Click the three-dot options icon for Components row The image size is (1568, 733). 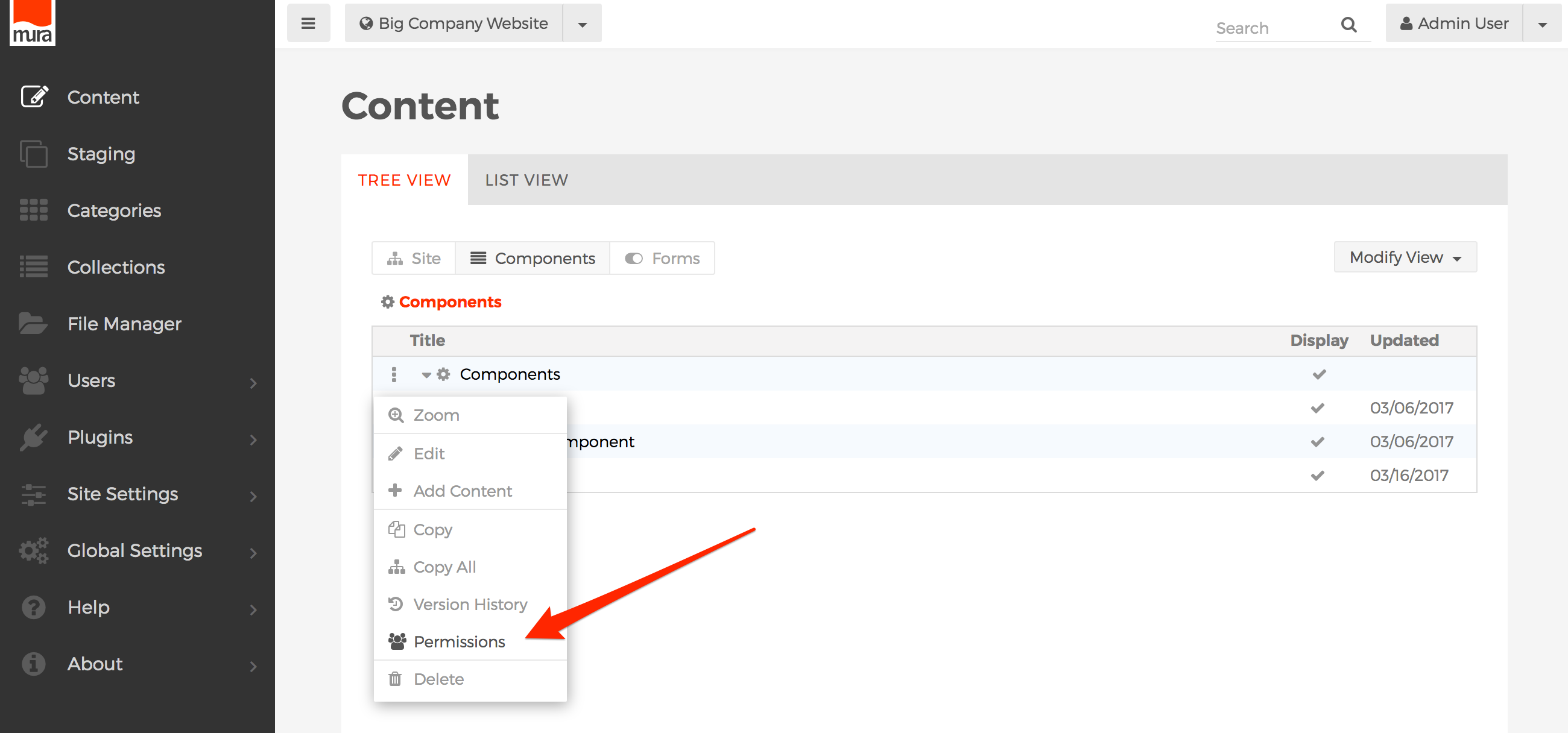394,374
